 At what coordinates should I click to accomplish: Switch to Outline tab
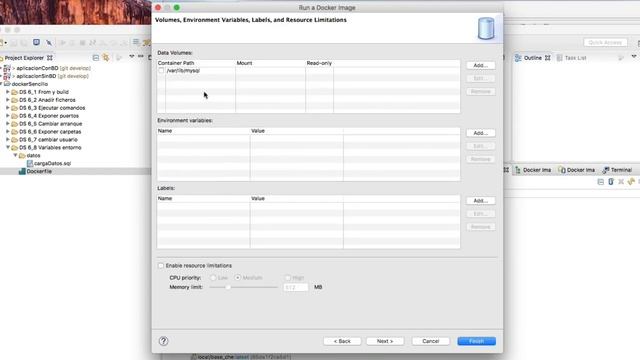tap(532, 58)
